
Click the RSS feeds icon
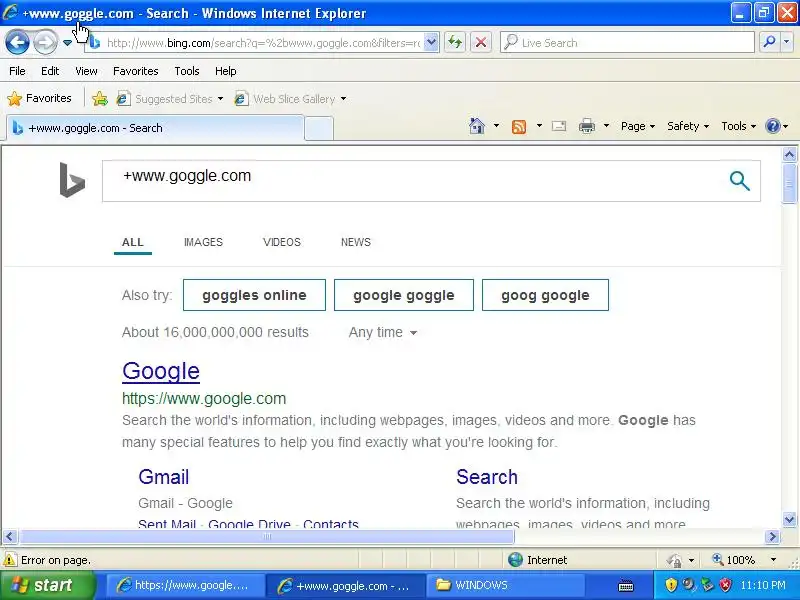(518, 126)
